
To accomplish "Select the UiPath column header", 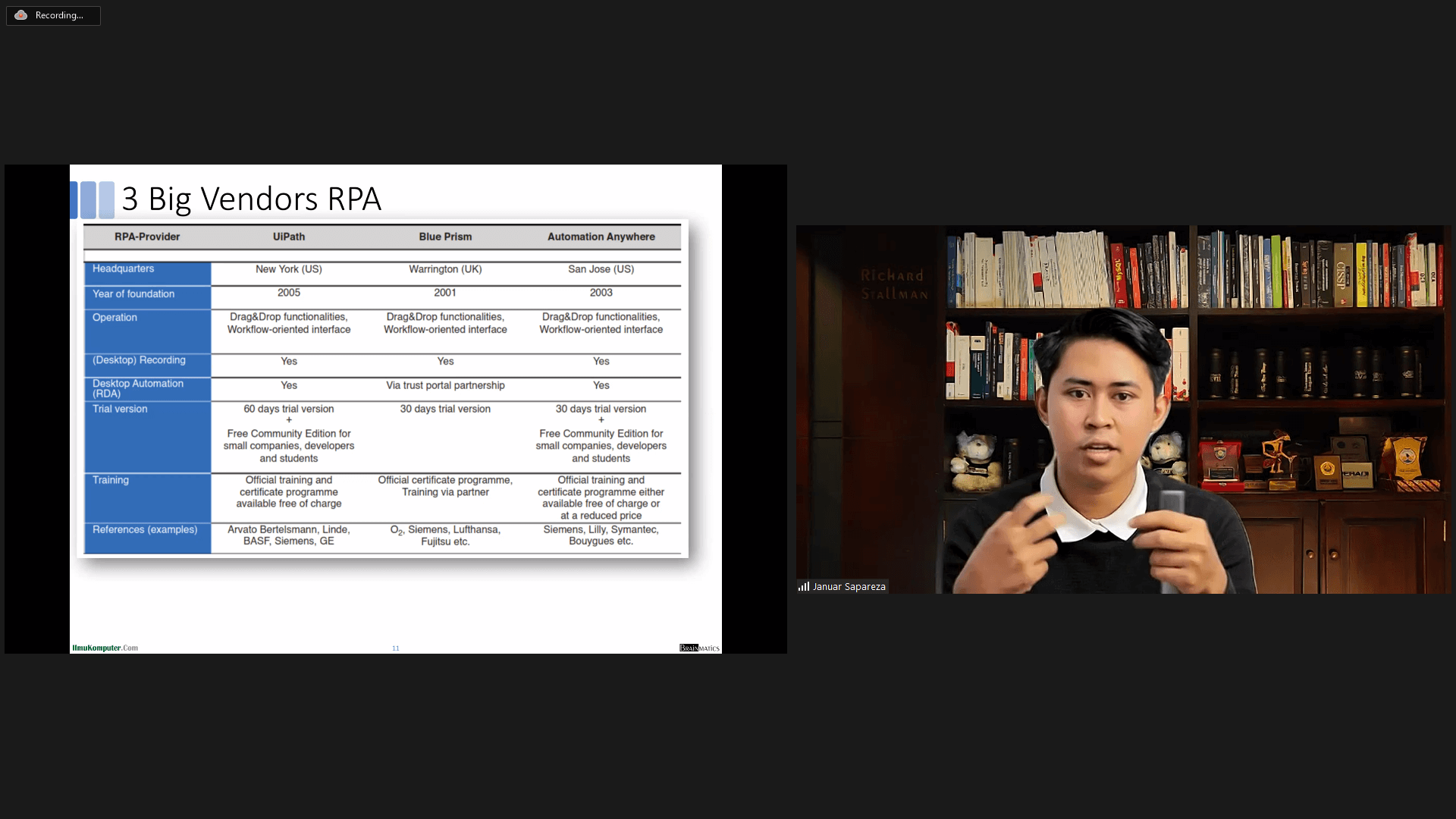I will point(289,237).
